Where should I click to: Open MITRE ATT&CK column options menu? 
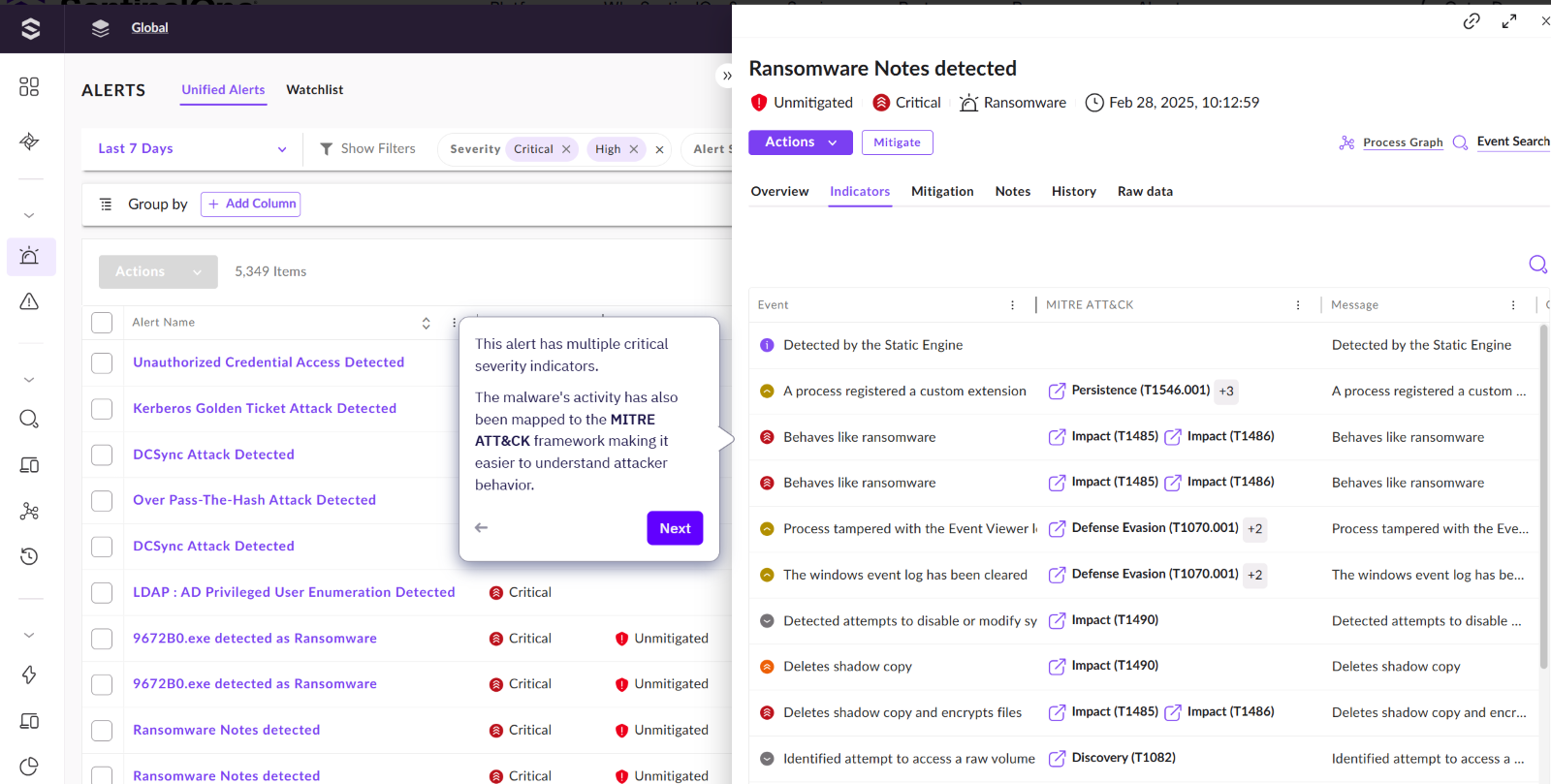tap(1298, 305)
